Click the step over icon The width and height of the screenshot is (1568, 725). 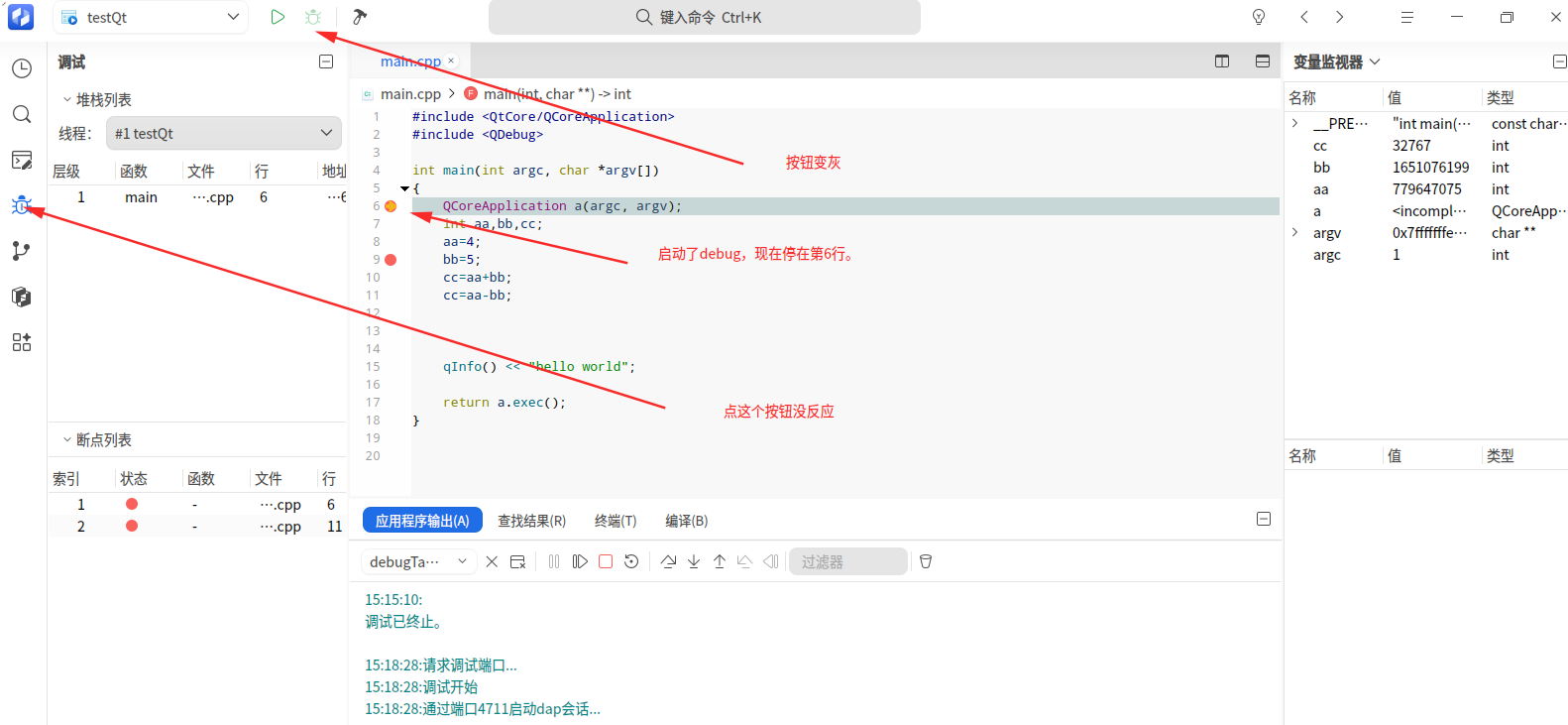click(x=668, y=561)
